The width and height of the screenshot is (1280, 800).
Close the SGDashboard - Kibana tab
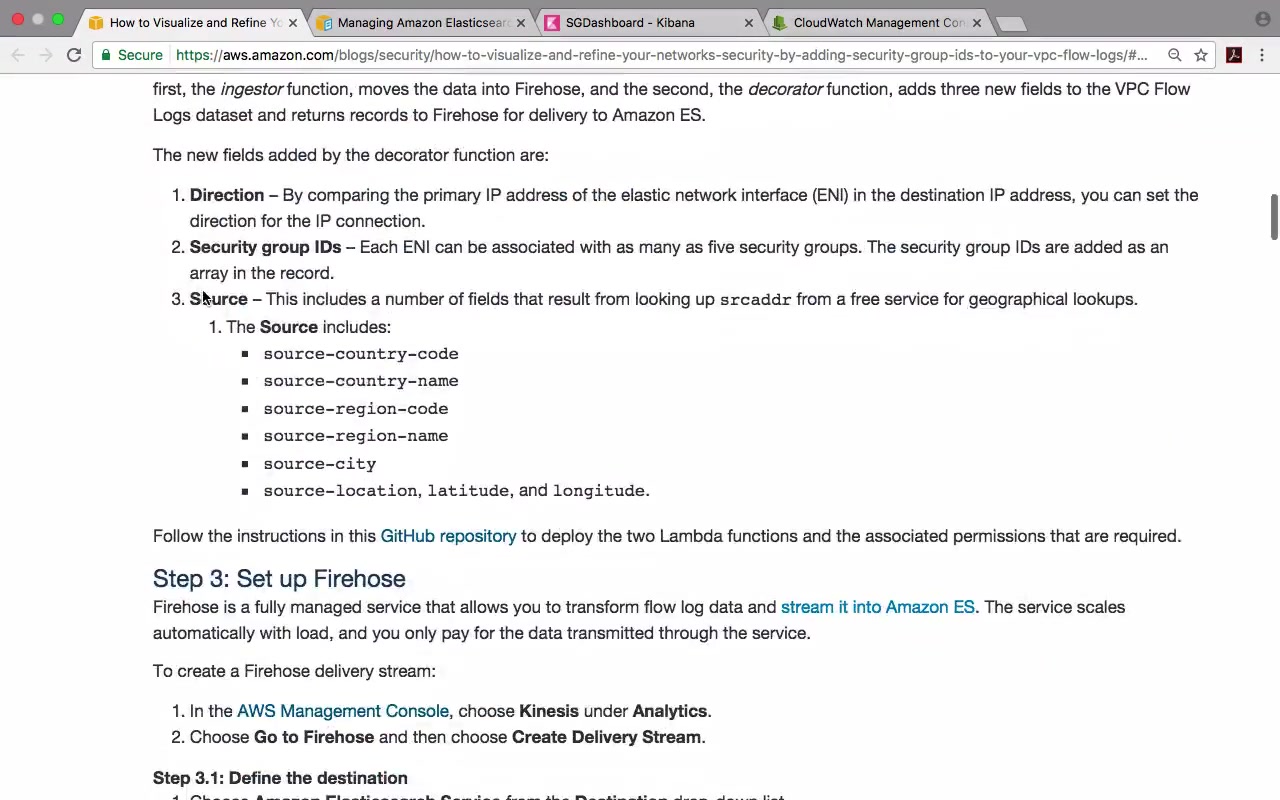748,22
